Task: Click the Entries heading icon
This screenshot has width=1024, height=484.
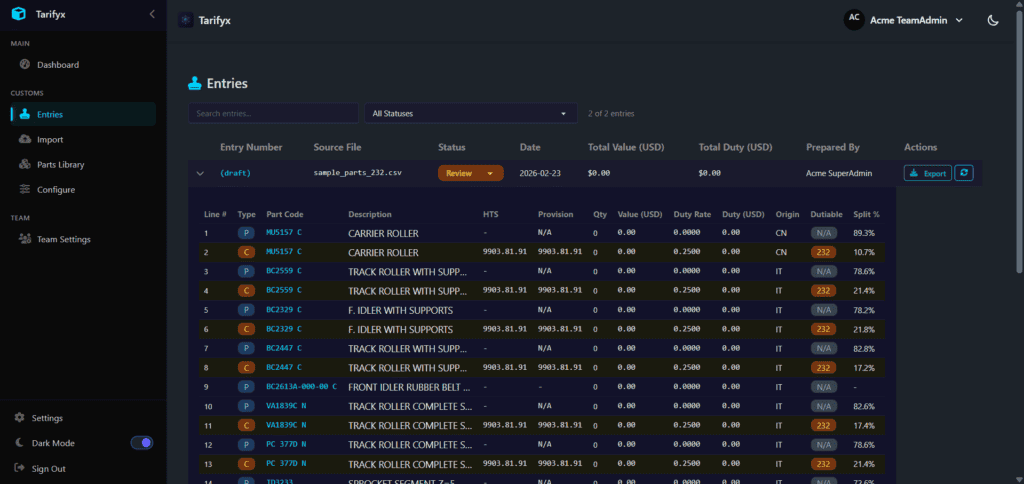Action: (195, 84)
